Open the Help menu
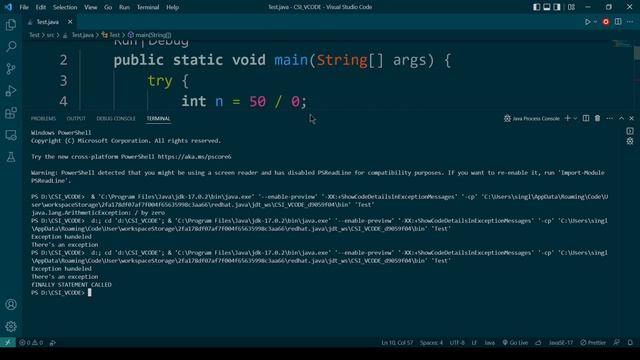640x360 pixels. (172, 7)
